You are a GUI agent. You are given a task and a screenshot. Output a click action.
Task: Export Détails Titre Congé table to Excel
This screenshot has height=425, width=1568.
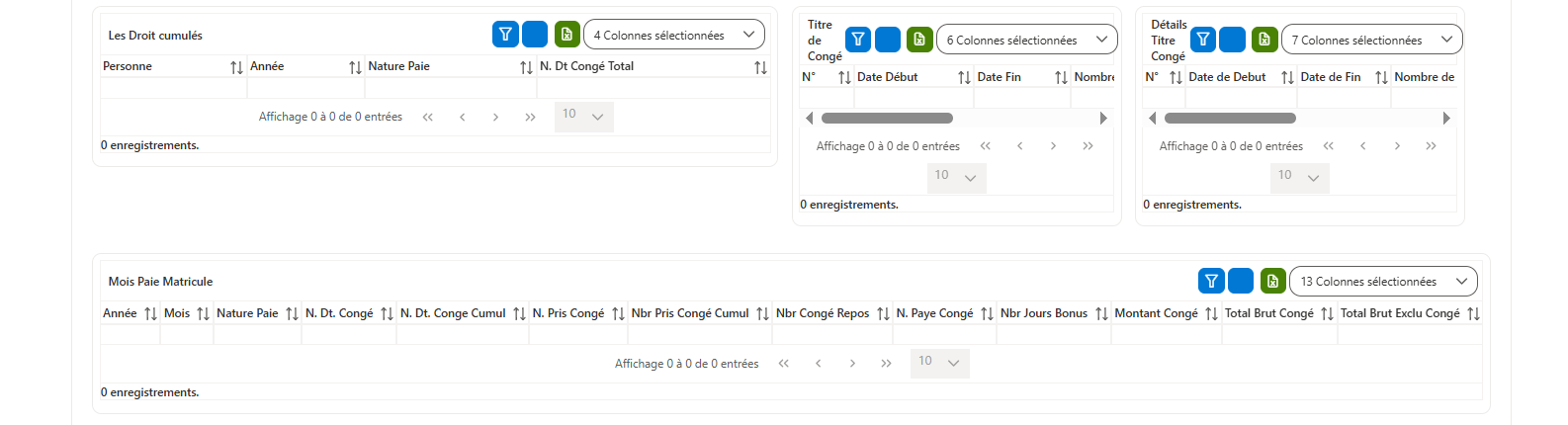(x=1264, y=40)
